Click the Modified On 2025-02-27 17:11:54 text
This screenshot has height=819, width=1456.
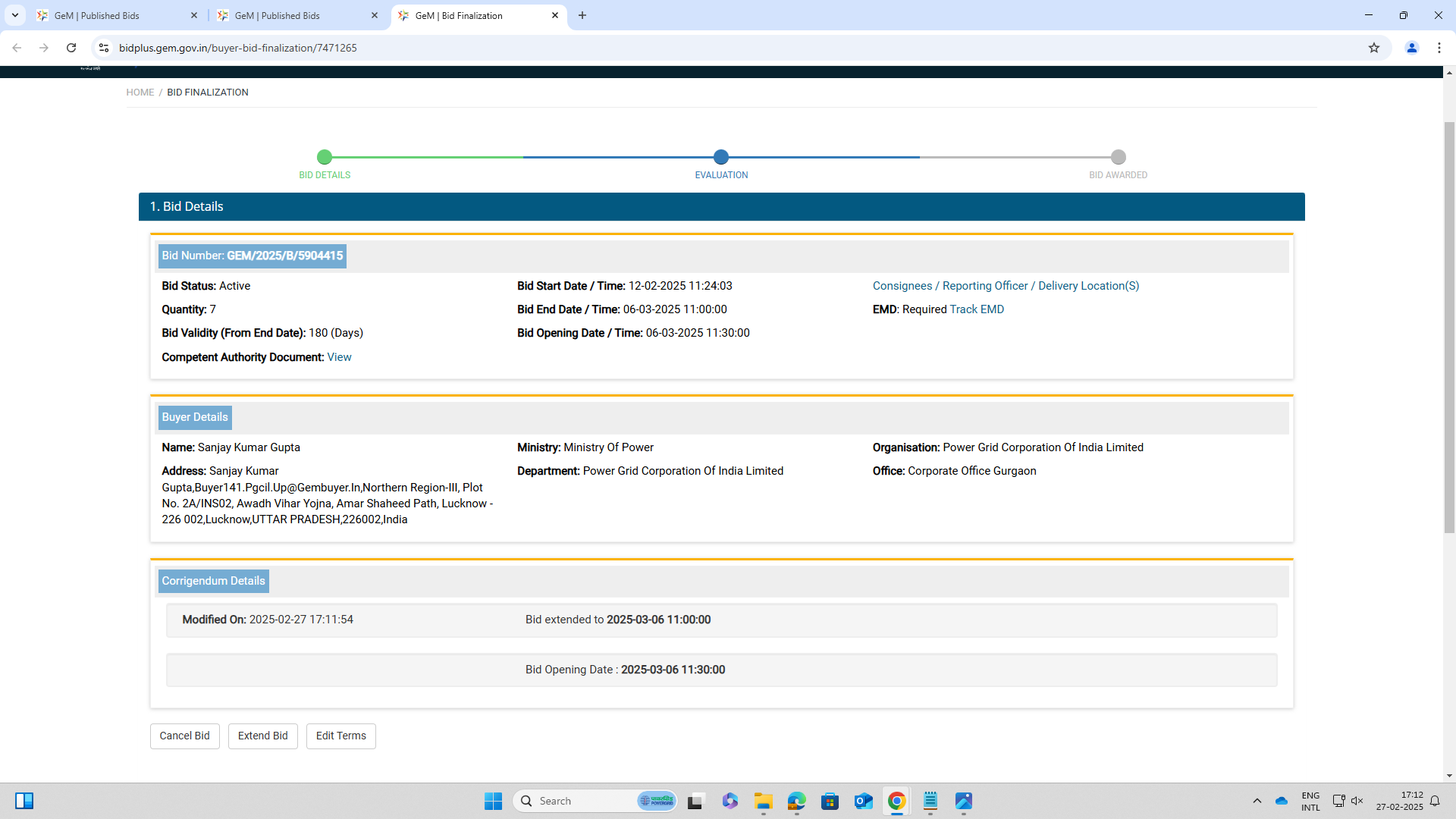click(268, 620)
